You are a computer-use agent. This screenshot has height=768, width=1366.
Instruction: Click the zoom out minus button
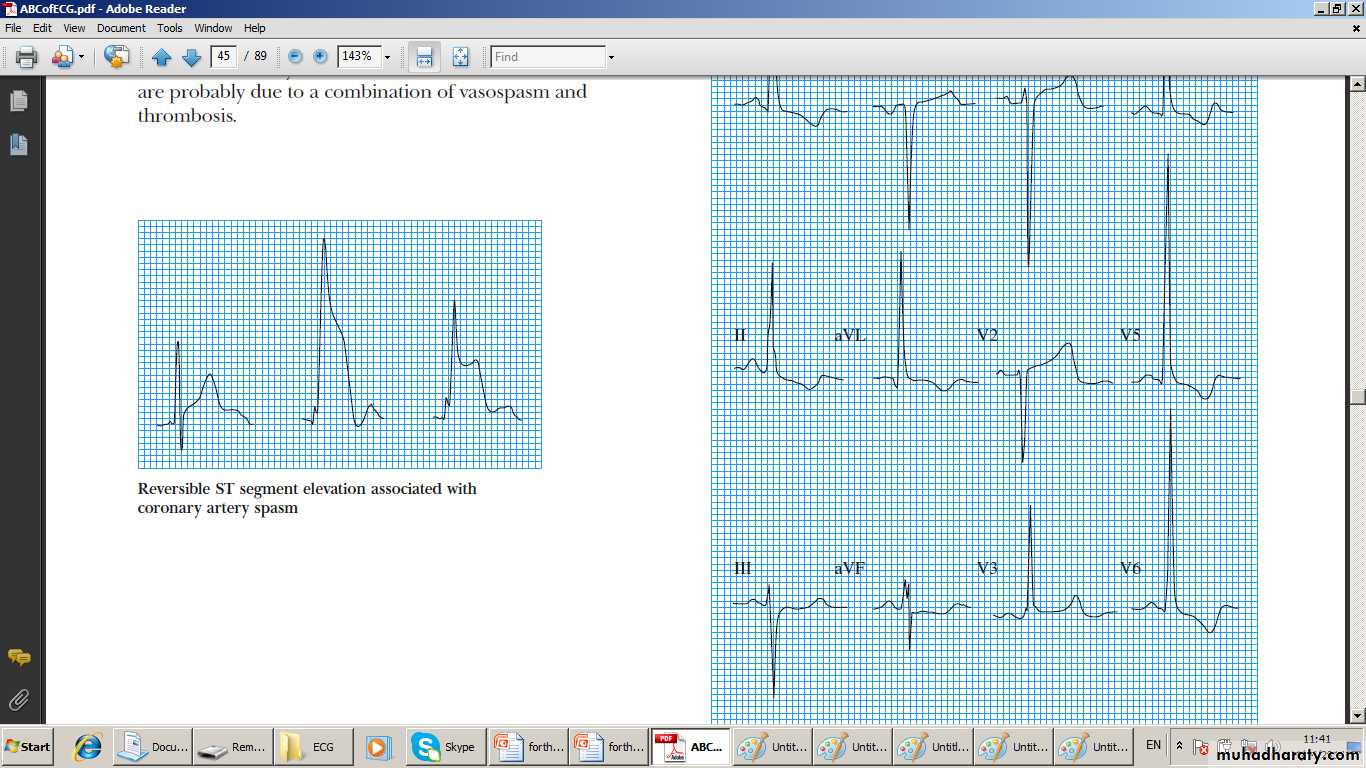point(295,57)
